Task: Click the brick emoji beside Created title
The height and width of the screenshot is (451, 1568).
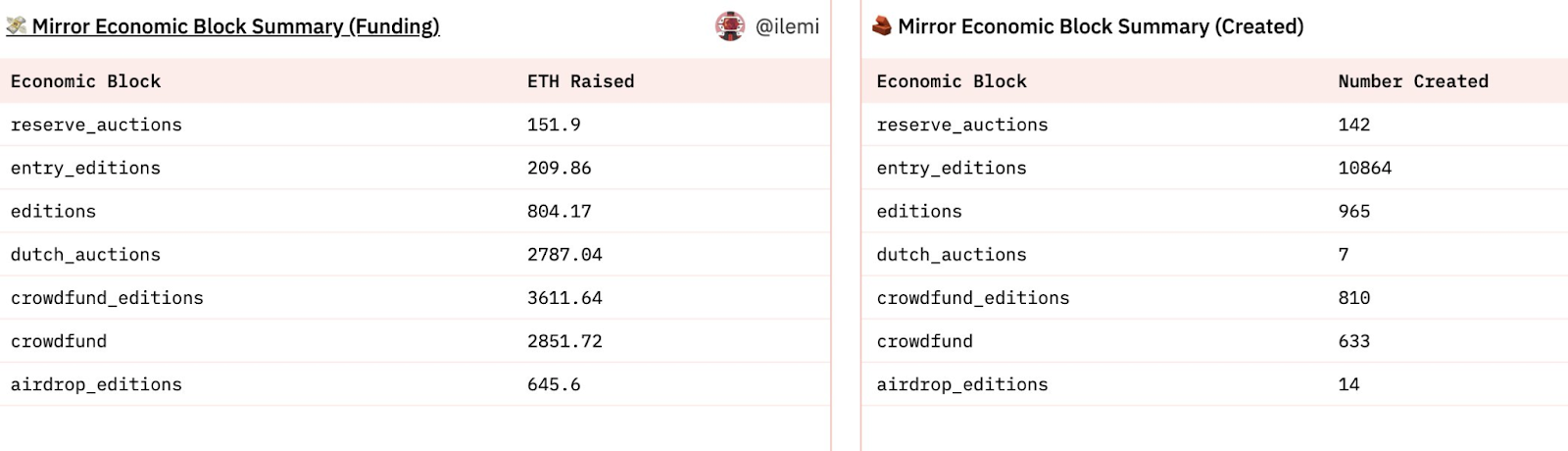Action: (882, 26)
